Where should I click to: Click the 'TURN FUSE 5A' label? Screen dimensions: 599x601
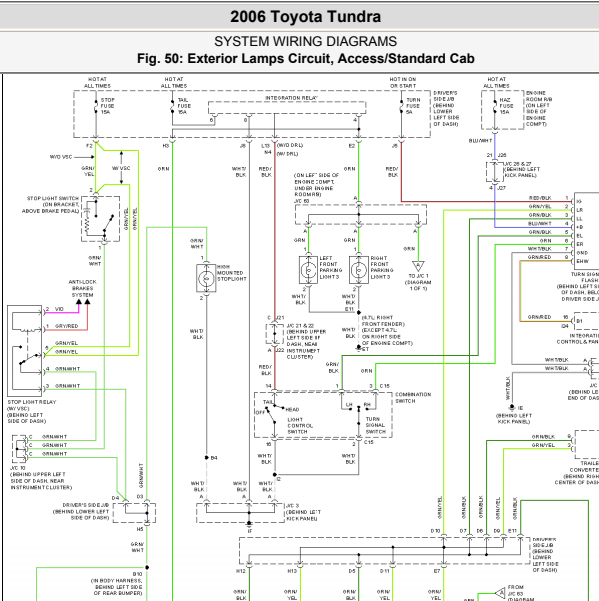click(x=413, y=106)
